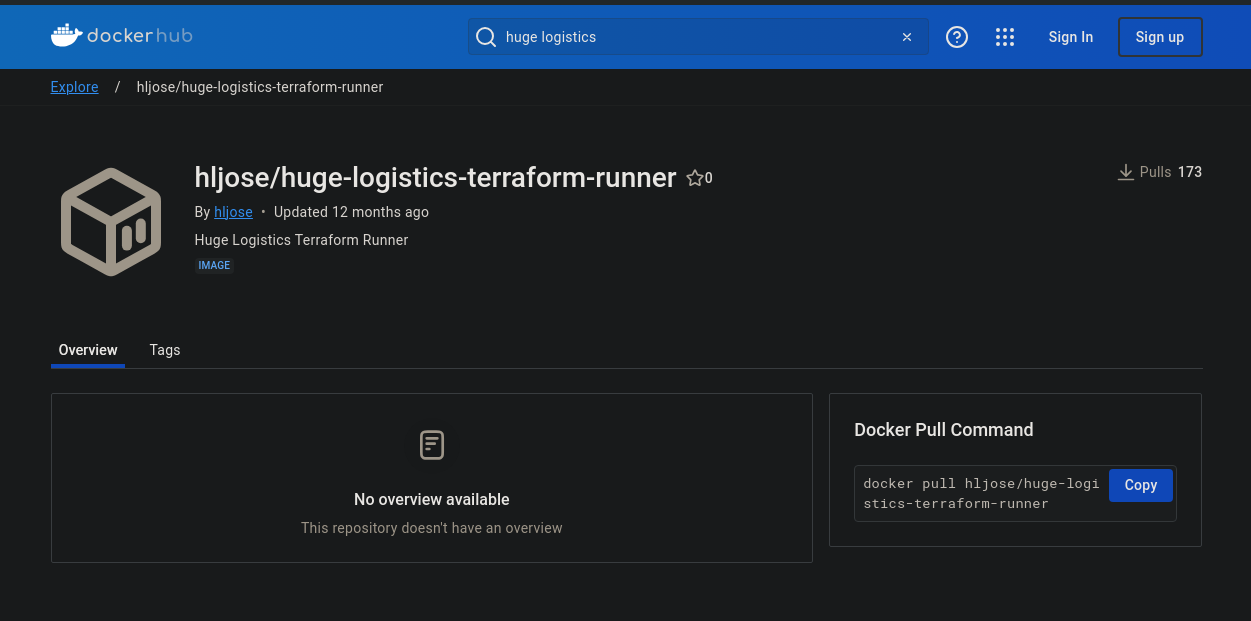
Task: Click the no-overview document icon
Action: 432,445
